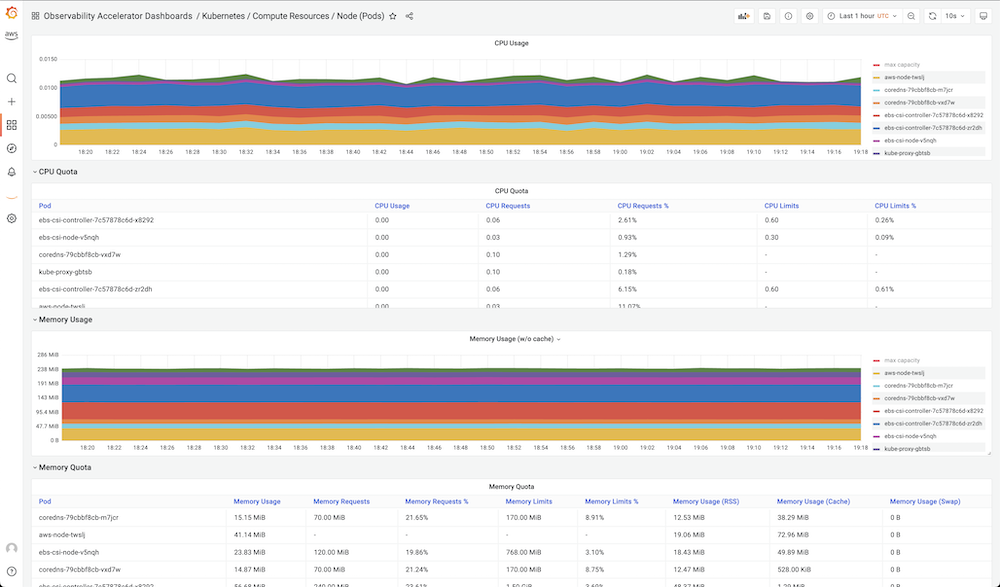
Task: Collapse the CPU Quota row
Action: pyautogui.click(x=55, y=172)
